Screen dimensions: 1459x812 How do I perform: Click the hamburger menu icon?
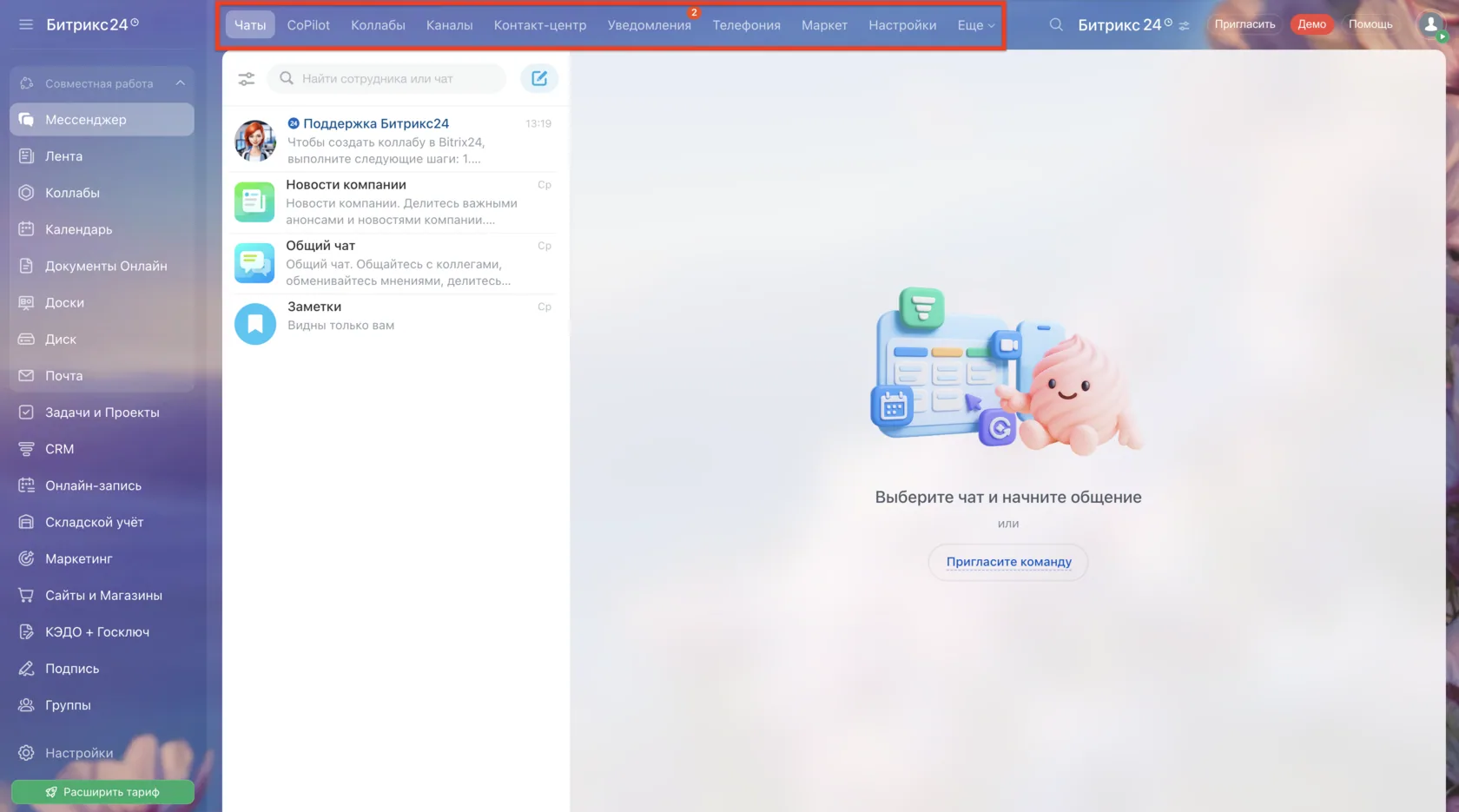click(x=26, y=24)
